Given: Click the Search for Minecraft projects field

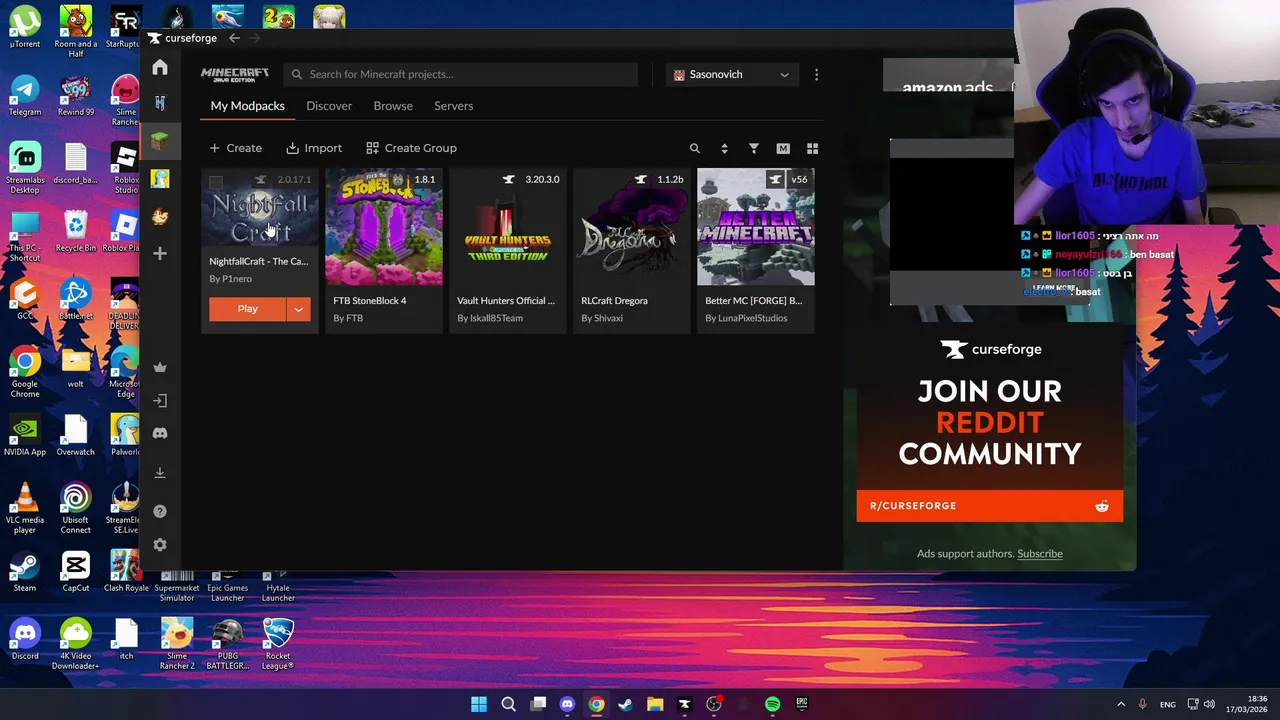Looking at the screenshot, I should click(461, 74).
